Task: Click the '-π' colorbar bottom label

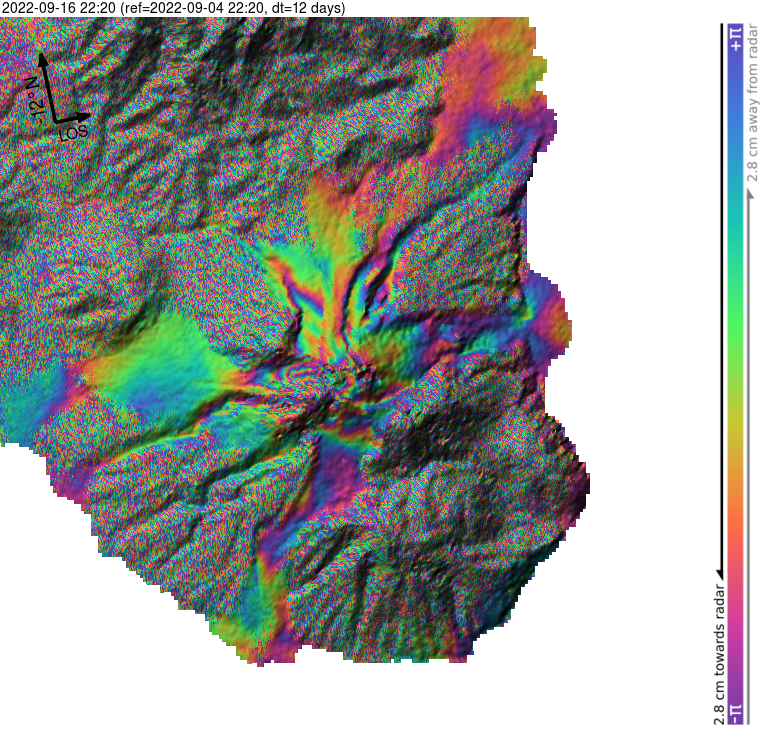Action: click(736, 713)
